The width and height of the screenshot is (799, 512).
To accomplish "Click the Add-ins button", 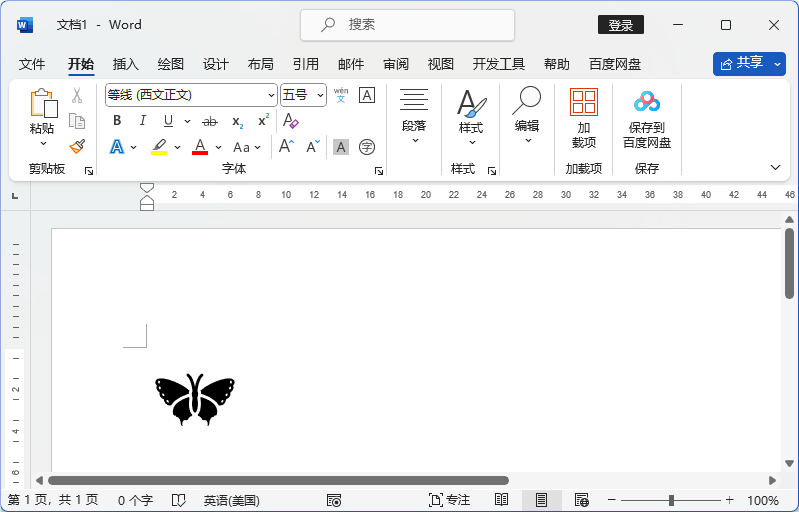I will pos(584,118).
